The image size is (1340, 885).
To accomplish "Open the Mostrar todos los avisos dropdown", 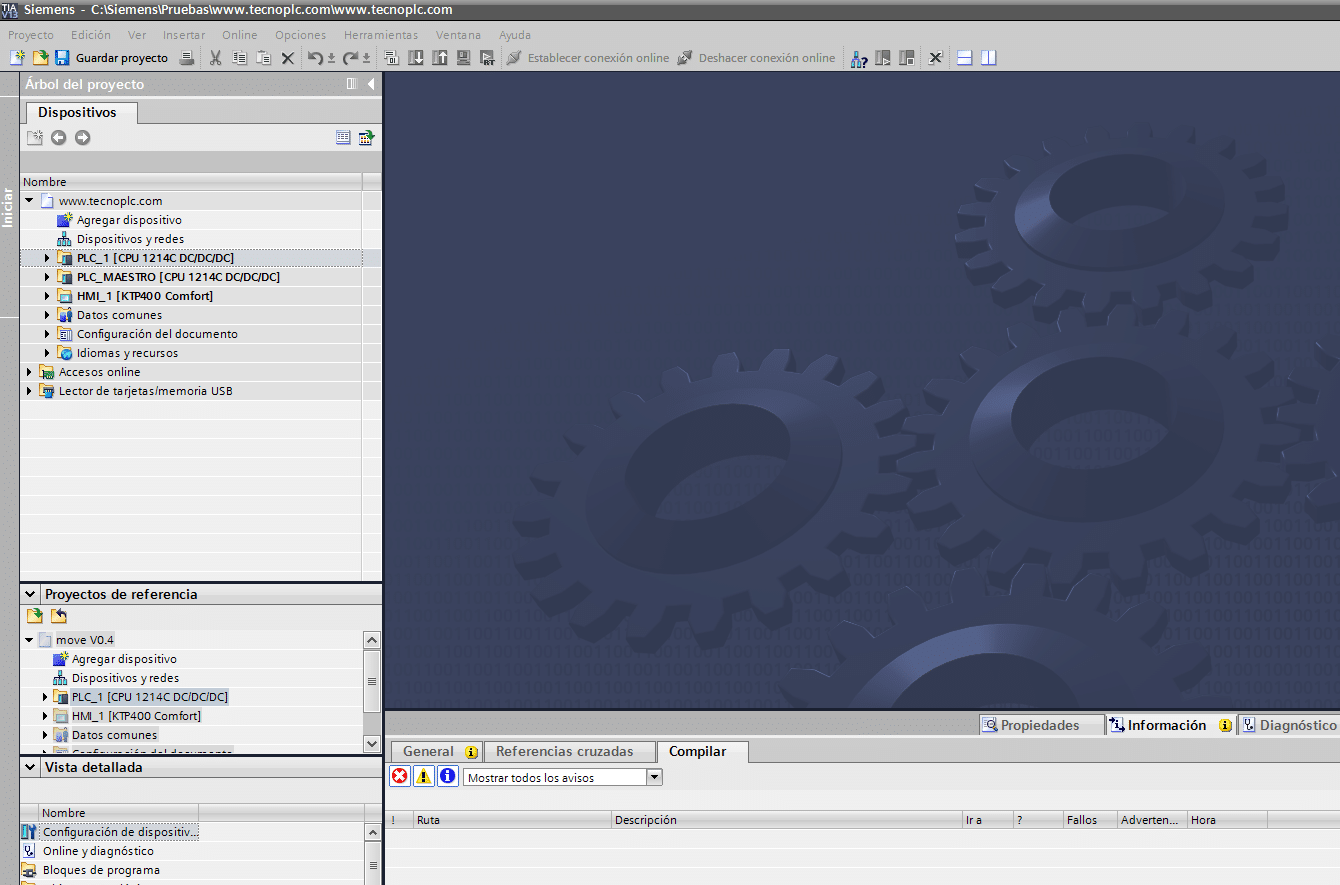I will [x=654, y=777].
